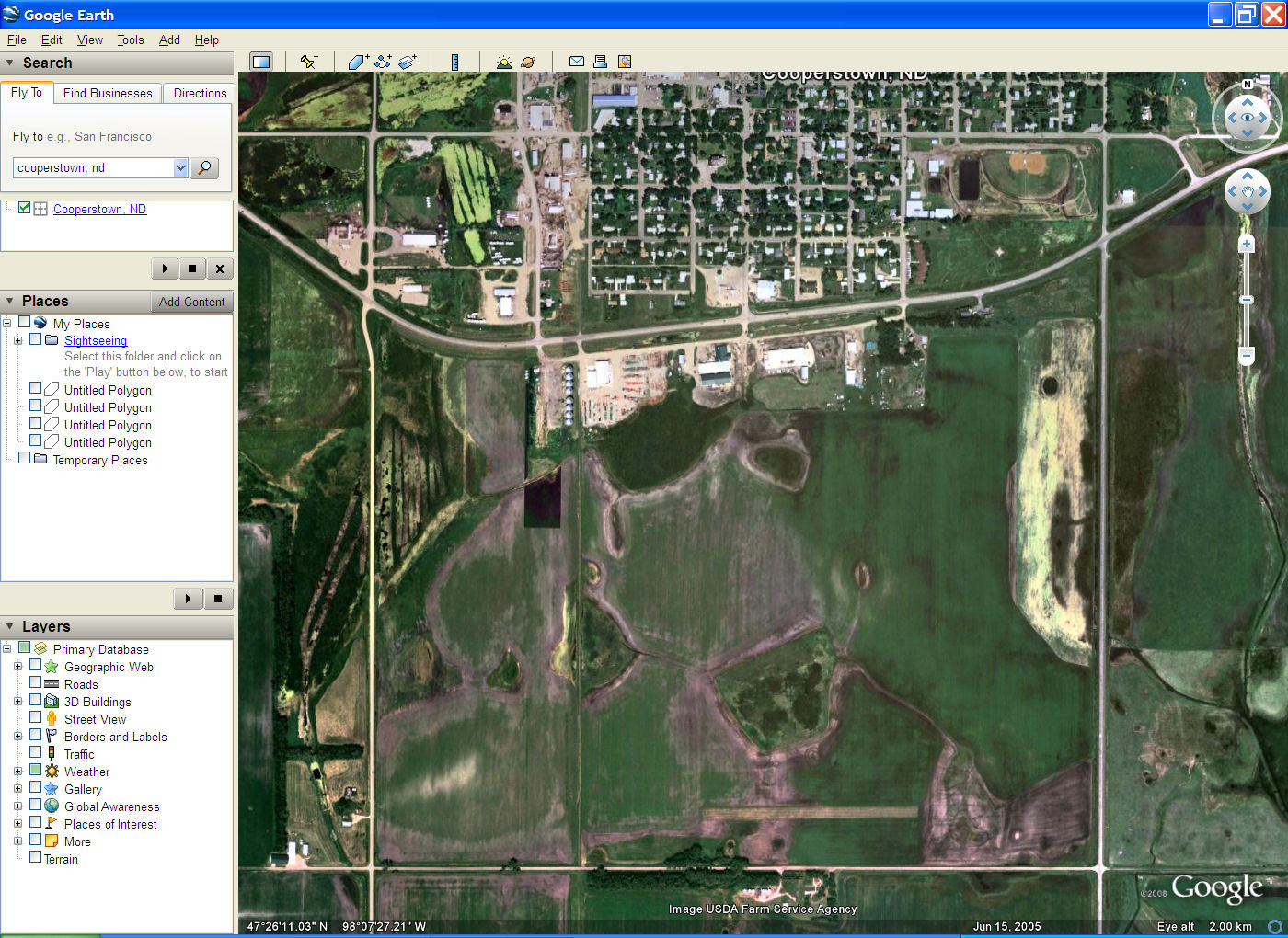
Task: Expand the Gallery layer node
Action: [17, 789]
